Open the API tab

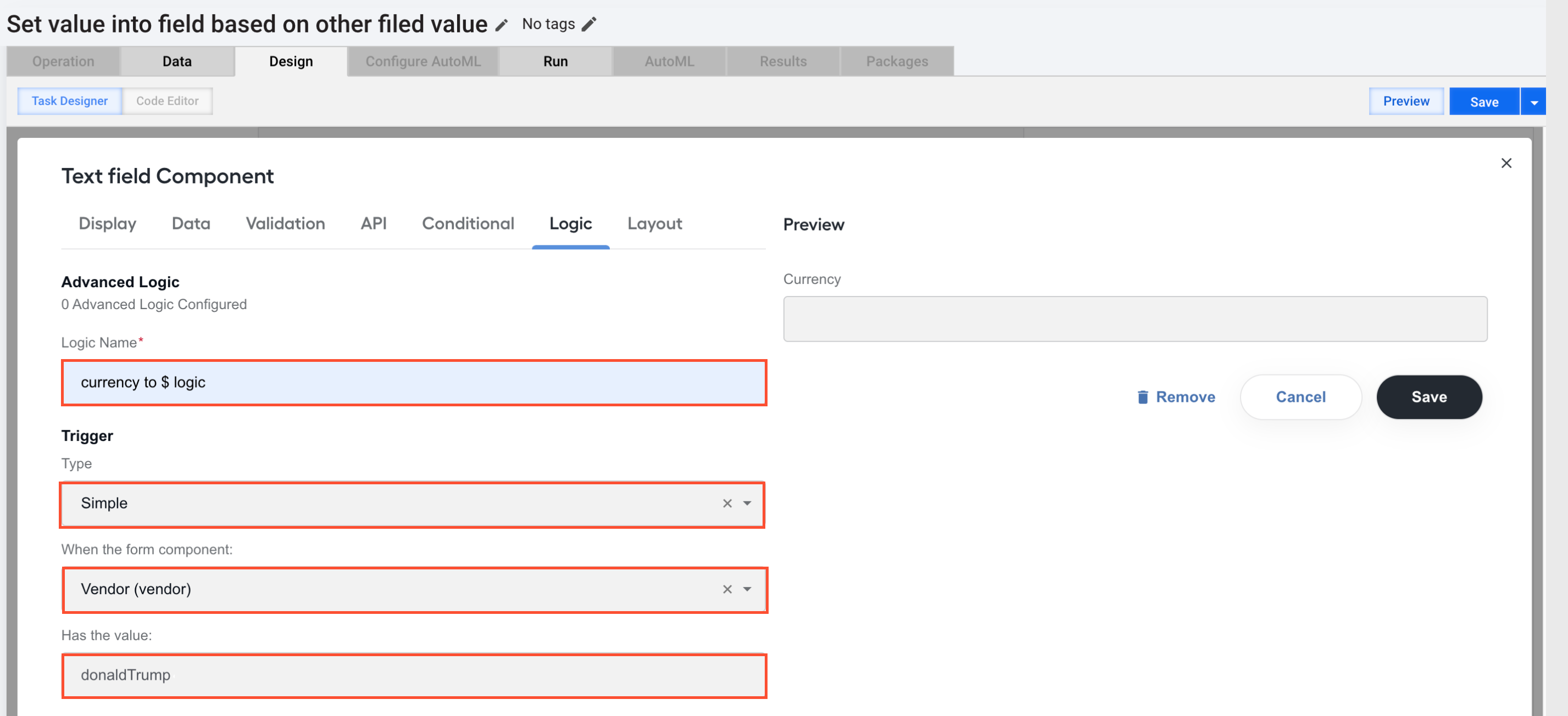coord(373,224)
